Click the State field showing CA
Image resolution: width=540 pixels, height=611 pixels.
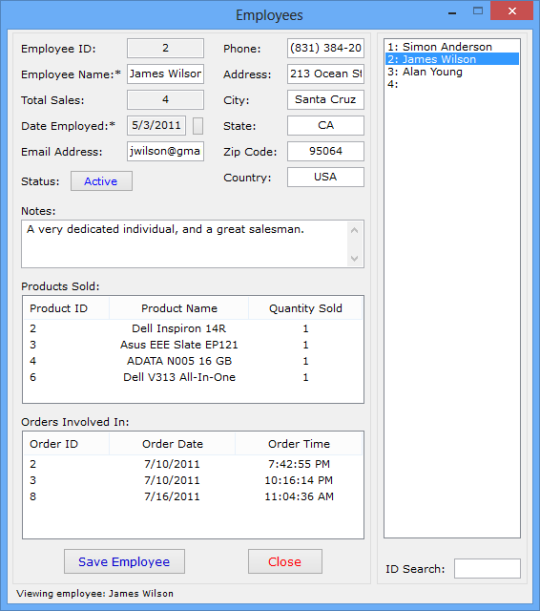click(x=326, y=125)
